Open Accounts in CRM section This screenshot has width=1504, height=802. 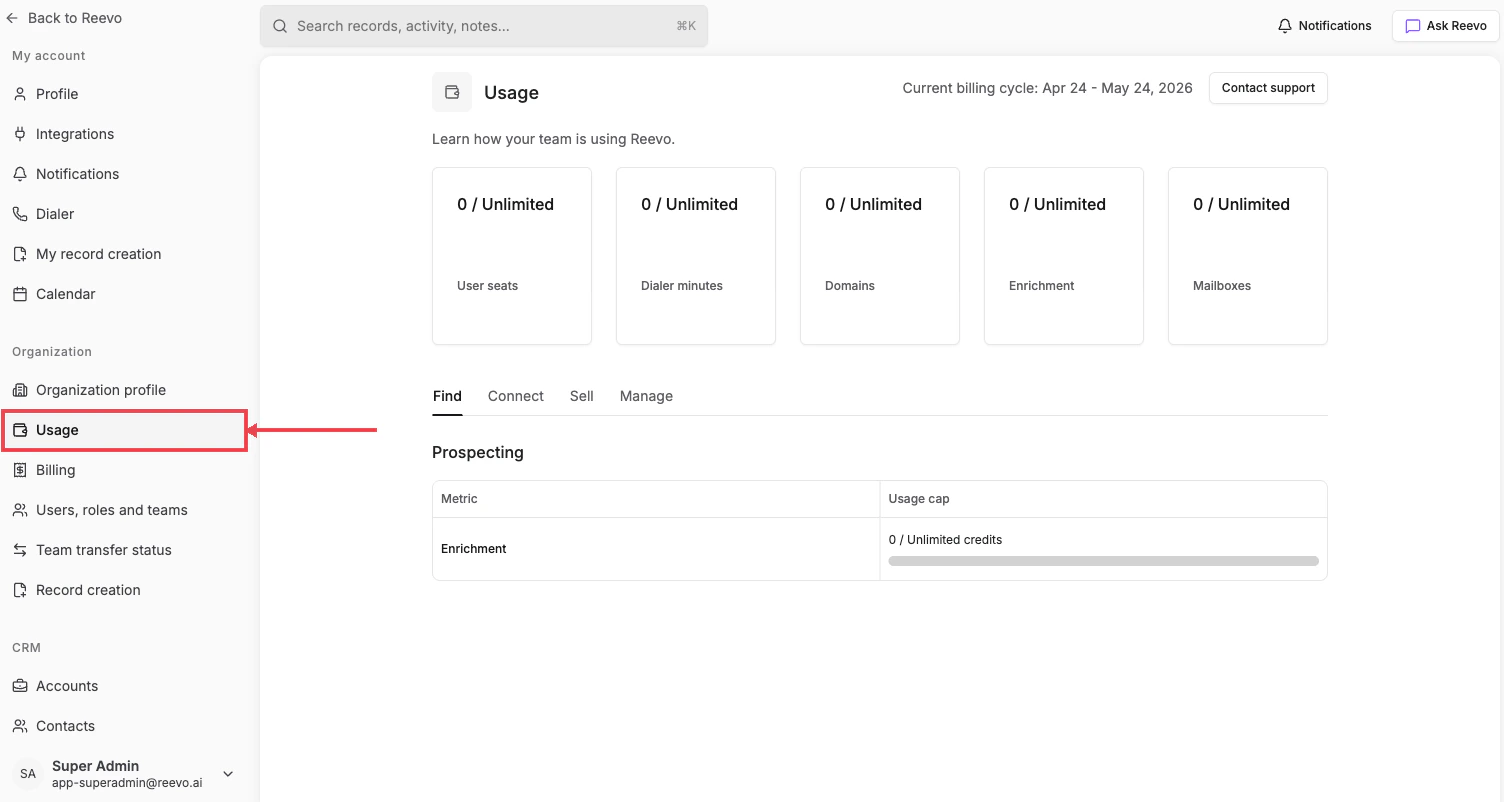click(x=125, y=686)
